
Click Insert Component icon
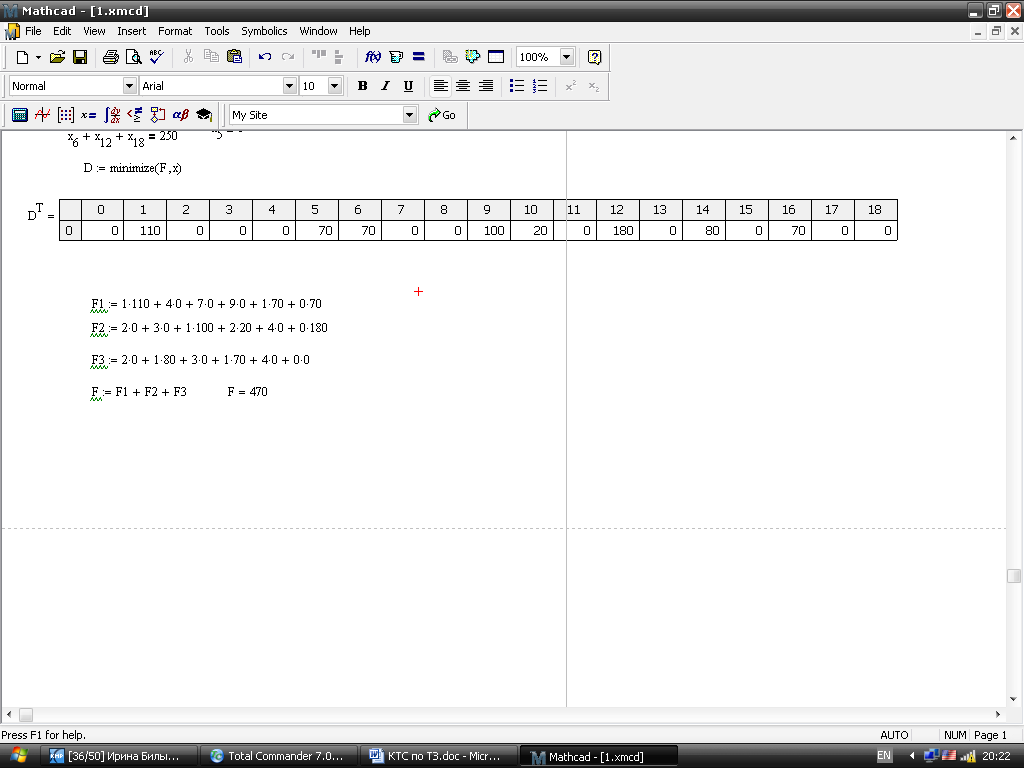point(473,57)
